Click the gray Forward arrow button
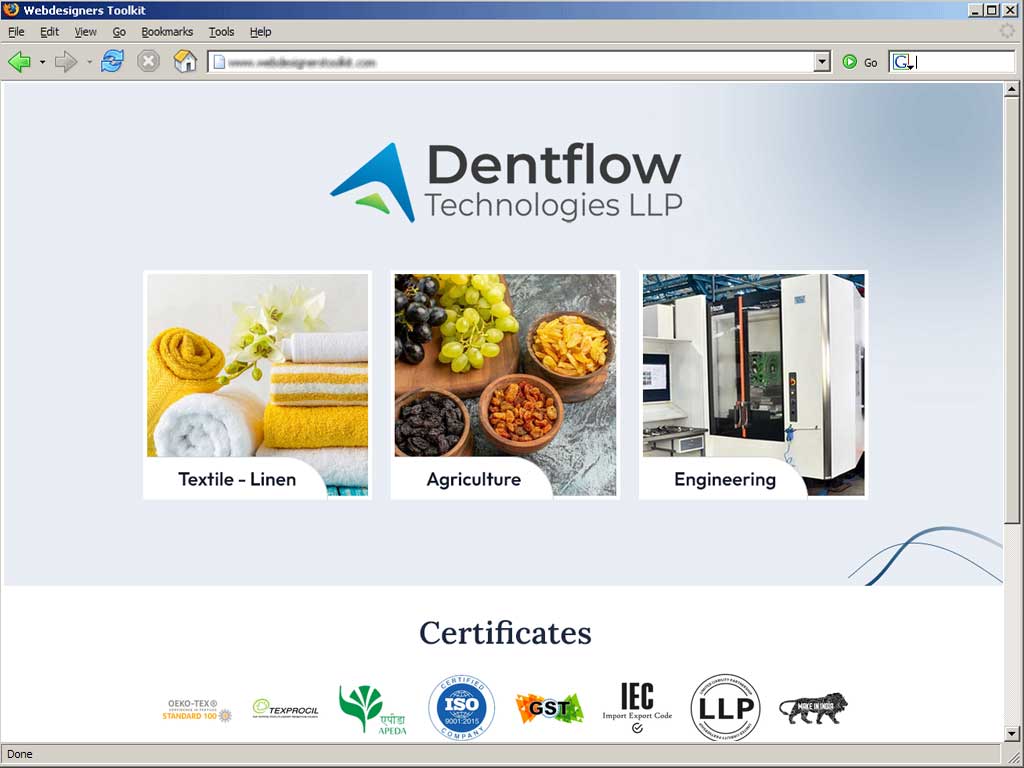Viewport: 1024px width, 768px height. point(66,62)
